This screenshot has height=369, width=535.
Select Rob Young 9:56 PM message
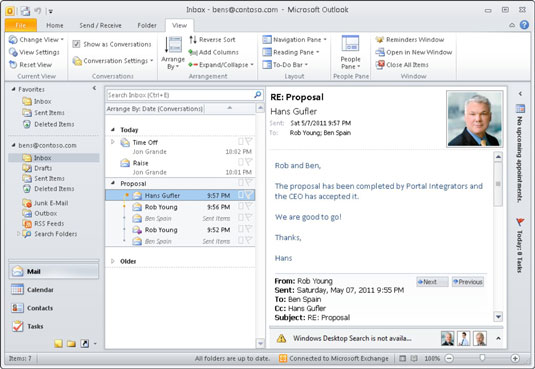180,207
